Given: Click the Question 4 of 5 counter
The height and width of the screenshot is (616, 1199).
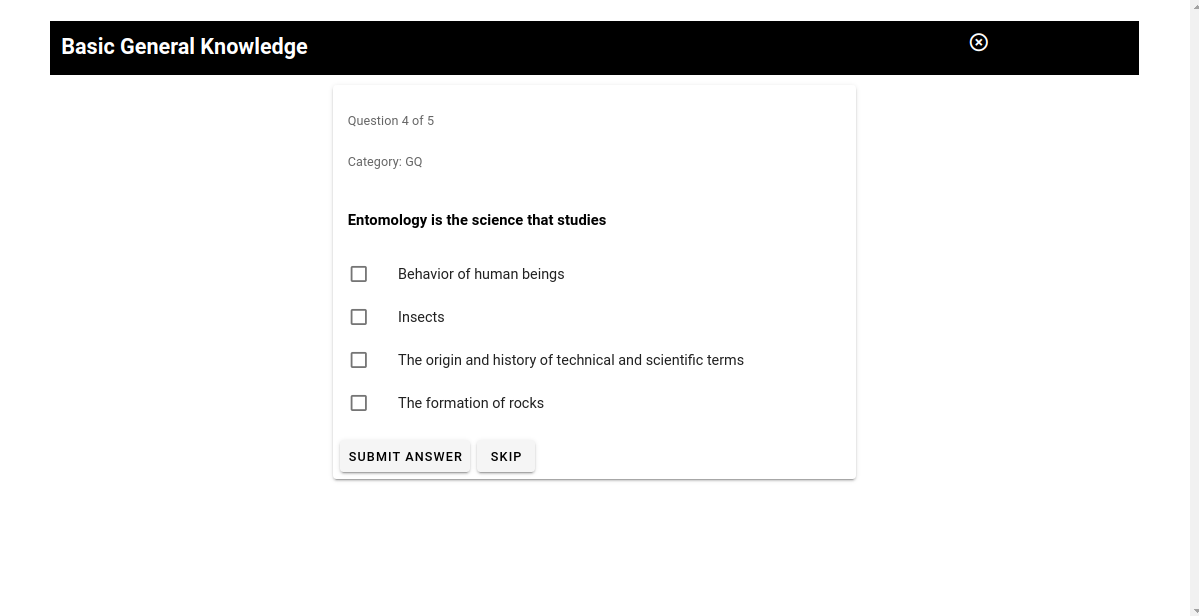Looking at the screenshot, I should coord(391,121).
